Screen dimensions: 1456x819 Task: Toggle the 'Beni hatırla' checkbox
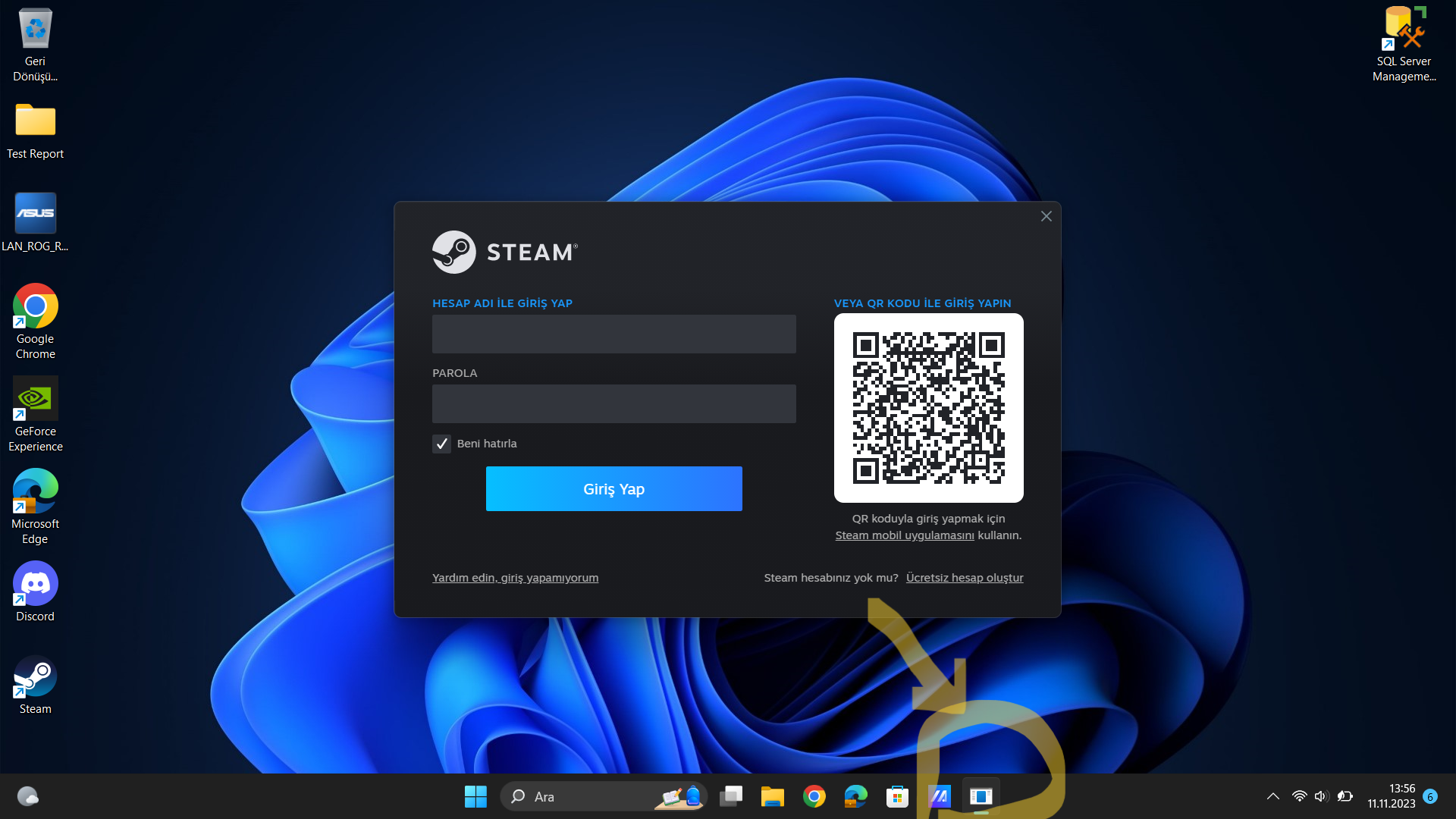pyautogui.click(x=441, y=444)
